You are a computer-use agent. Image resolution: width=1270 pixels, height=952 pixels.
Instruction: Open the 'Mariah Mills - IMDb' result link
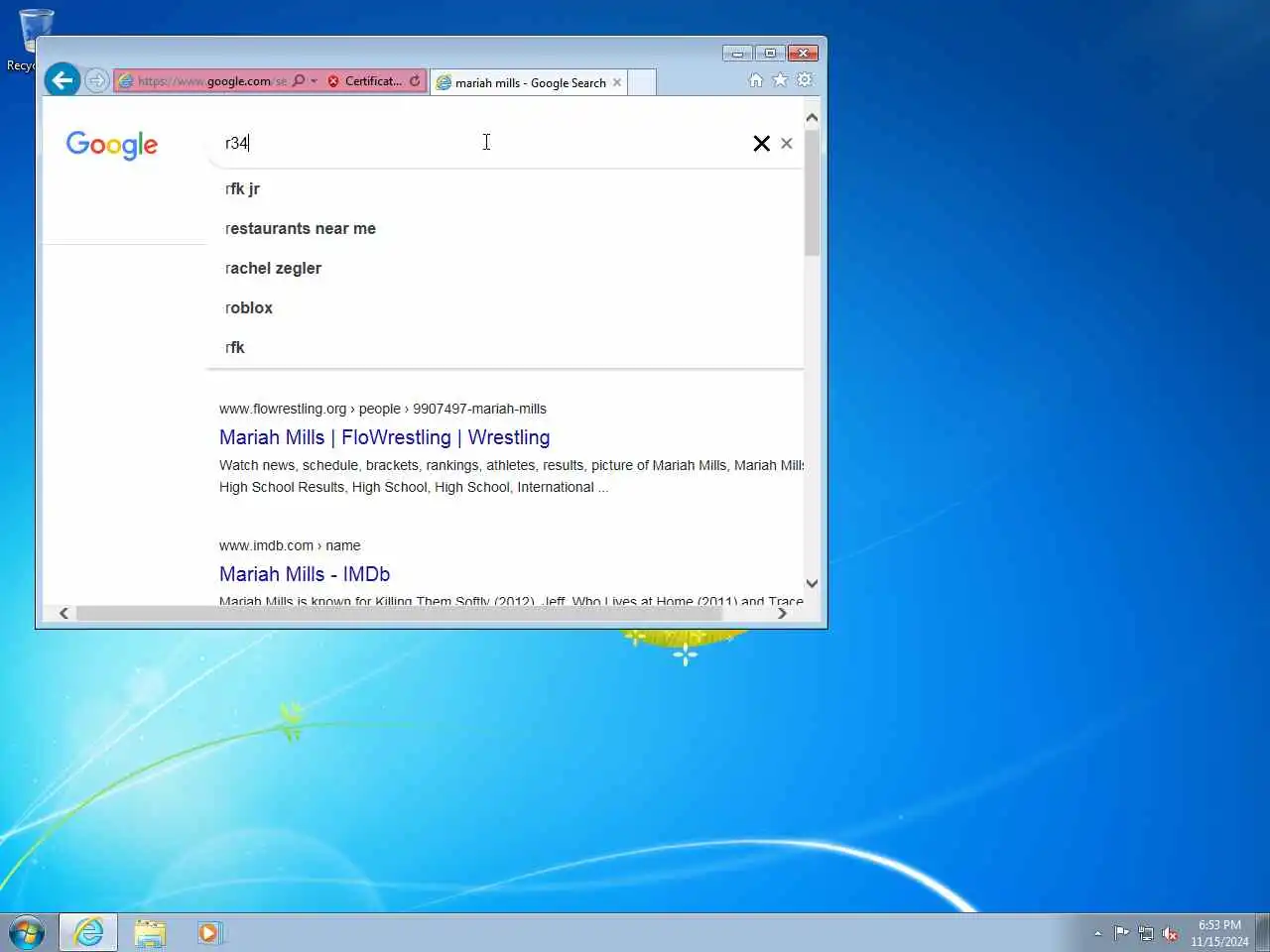(x=305, y=574)
